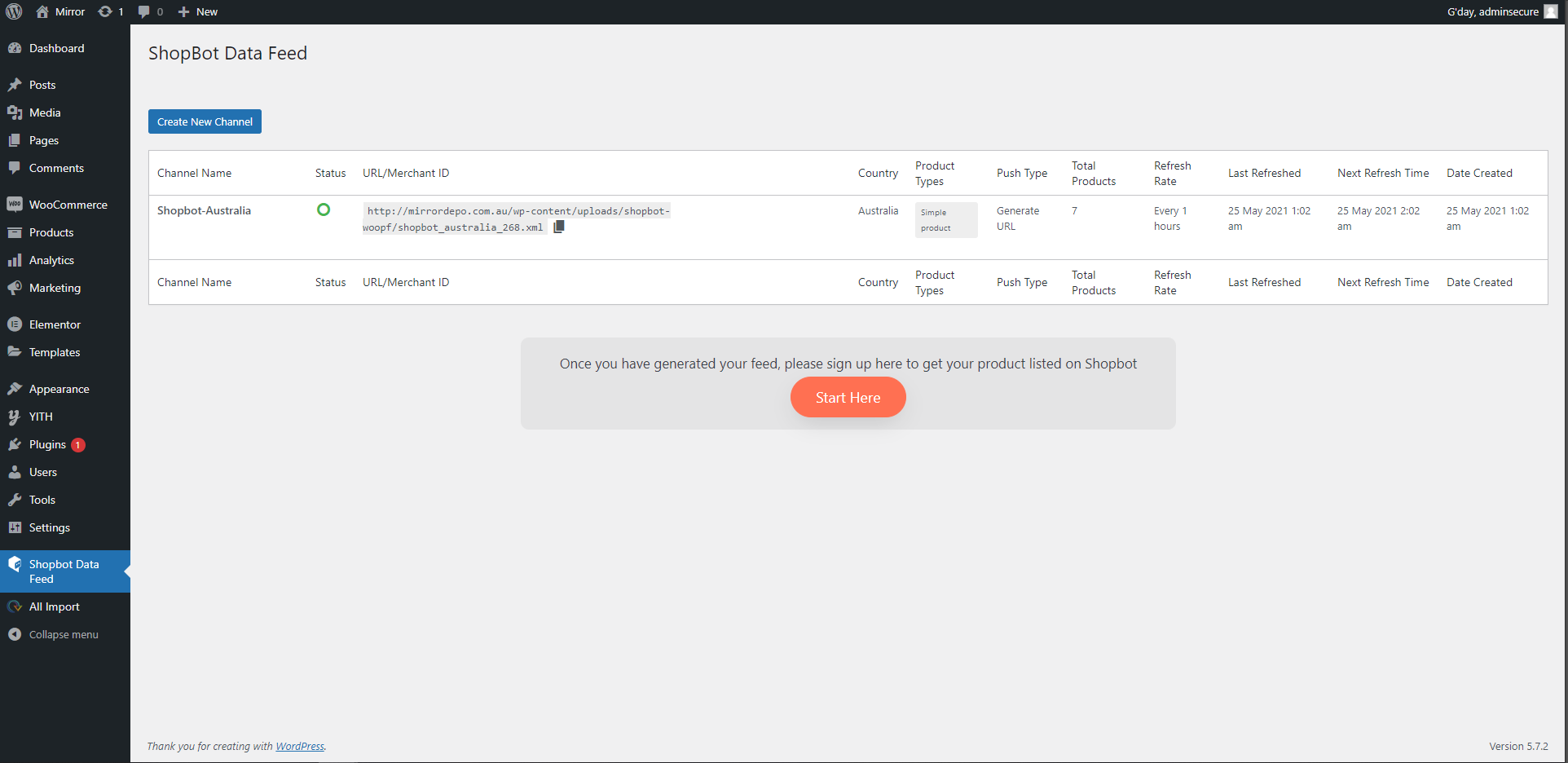
Task: Click the Products box icon
Action: [15, 232]
